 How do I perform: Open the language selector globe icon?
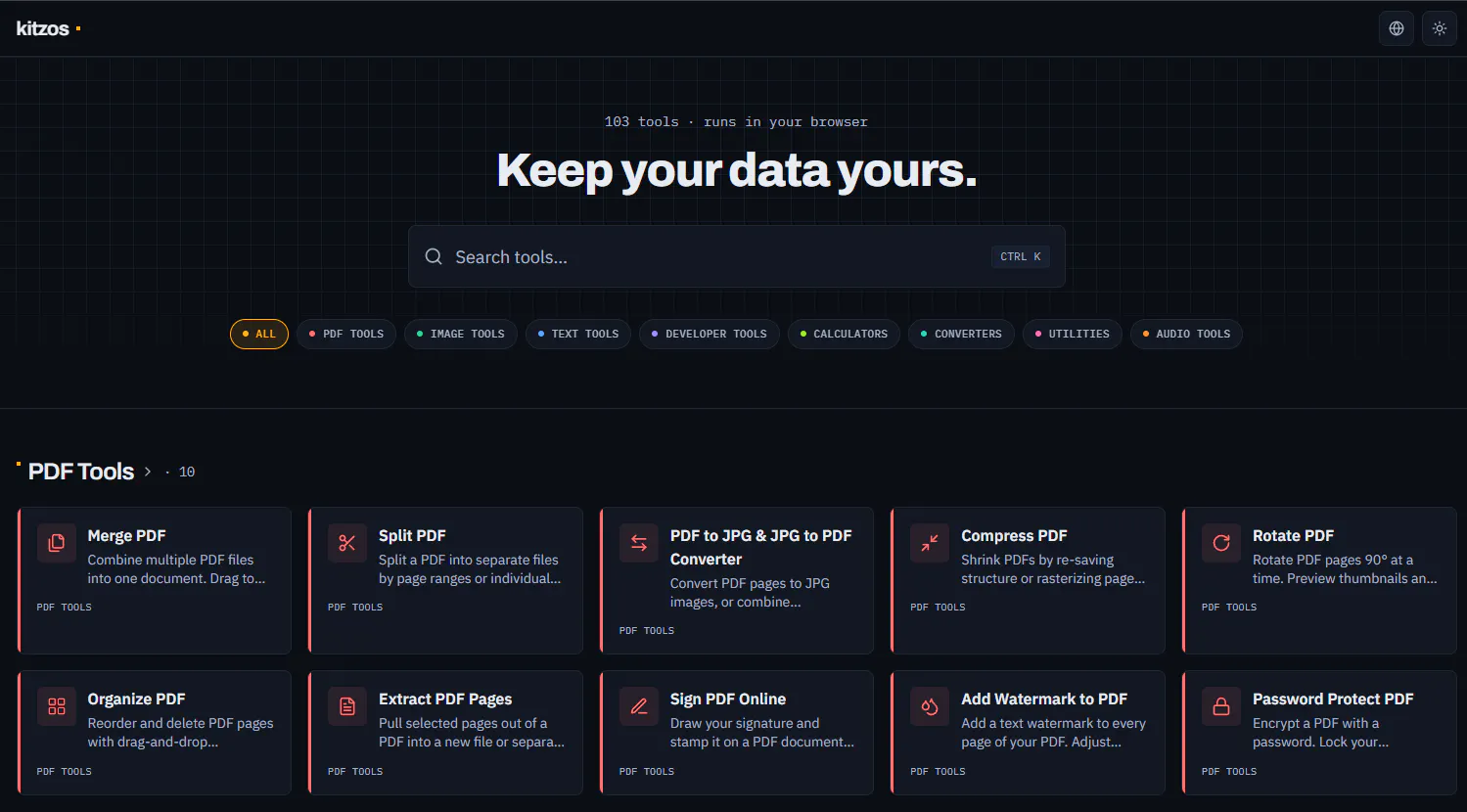point(1397,28)
